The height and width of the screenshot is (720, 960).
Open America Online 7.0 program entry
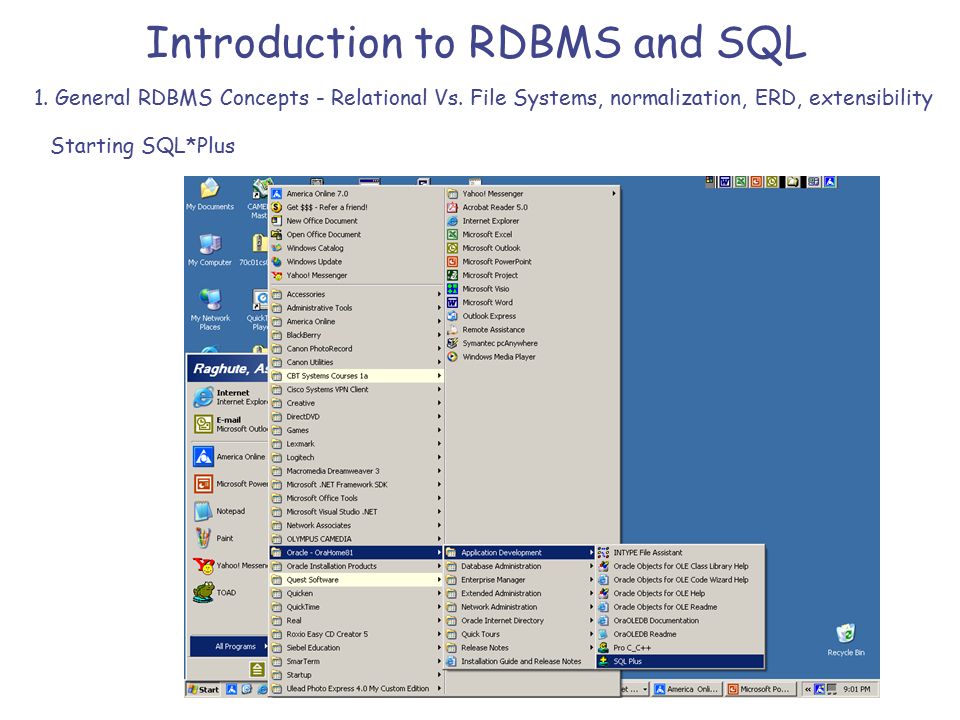356,193
